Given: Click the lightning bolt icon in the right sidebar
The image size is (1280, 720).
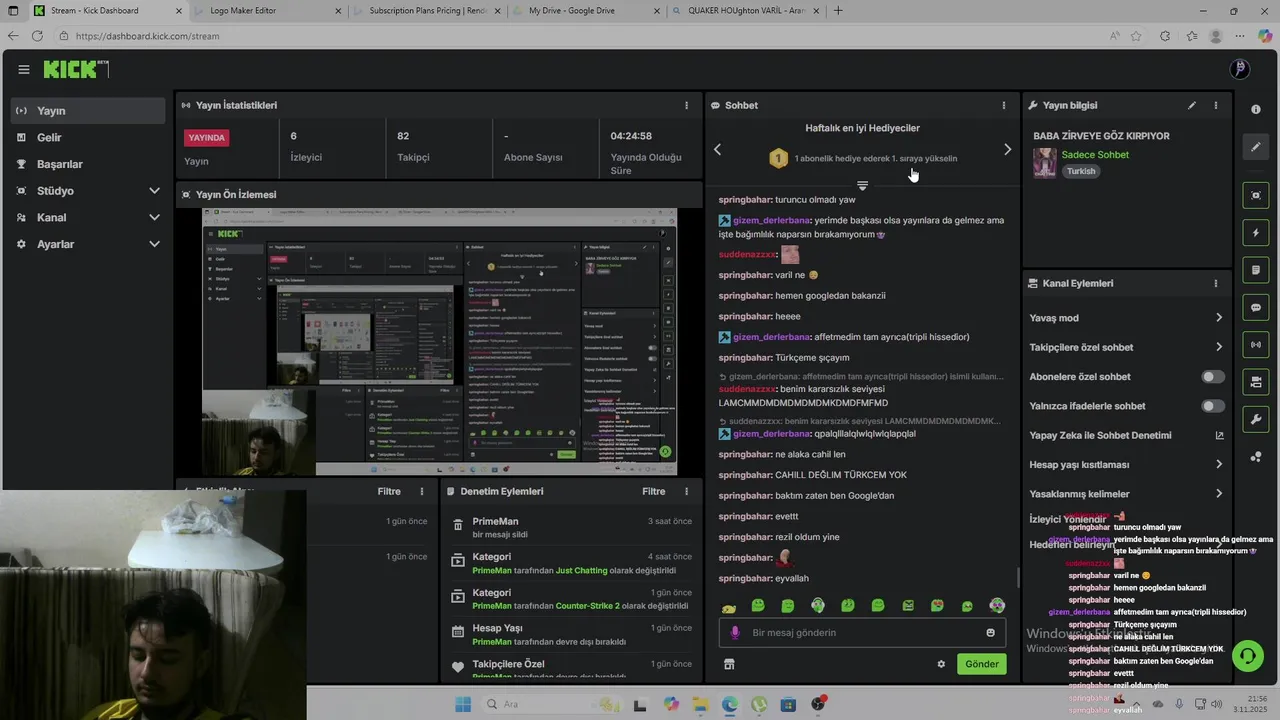Looking at the screenshot, I should click(x=1256, y=233).
